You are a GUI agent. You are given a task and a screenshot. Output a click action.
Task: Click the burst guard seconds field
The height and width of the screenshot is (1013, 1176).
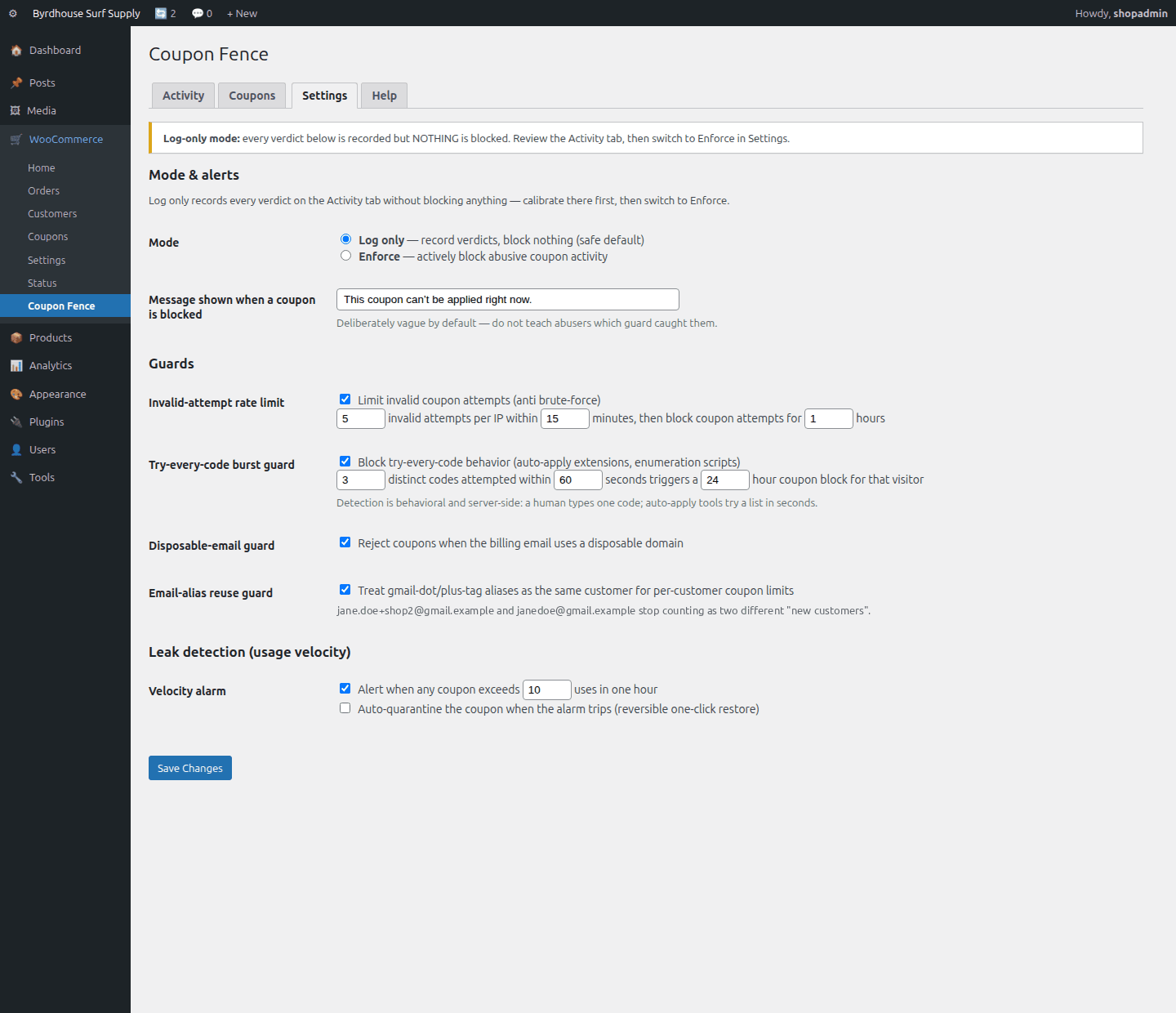point(578,480)
